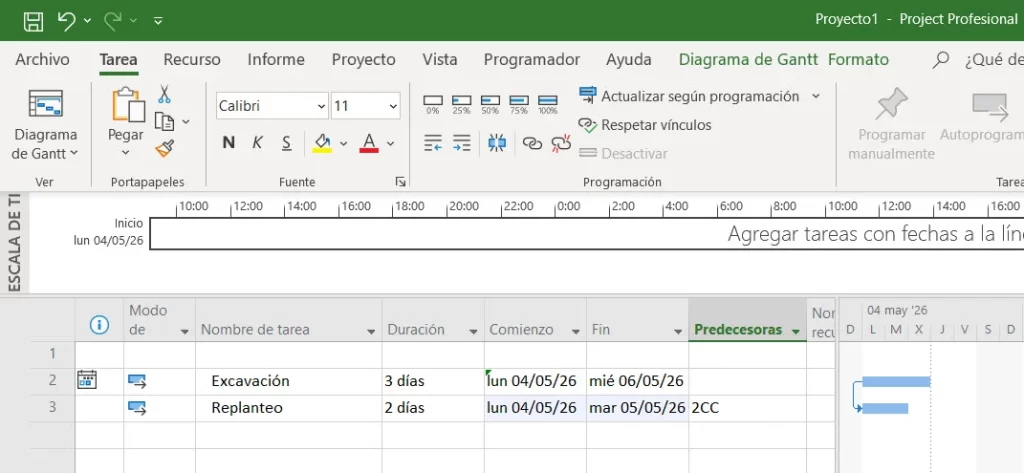This screenshot has width=1024, height=473.
Task: Expand the Pegar options arrow
Action: pos(125,154)
